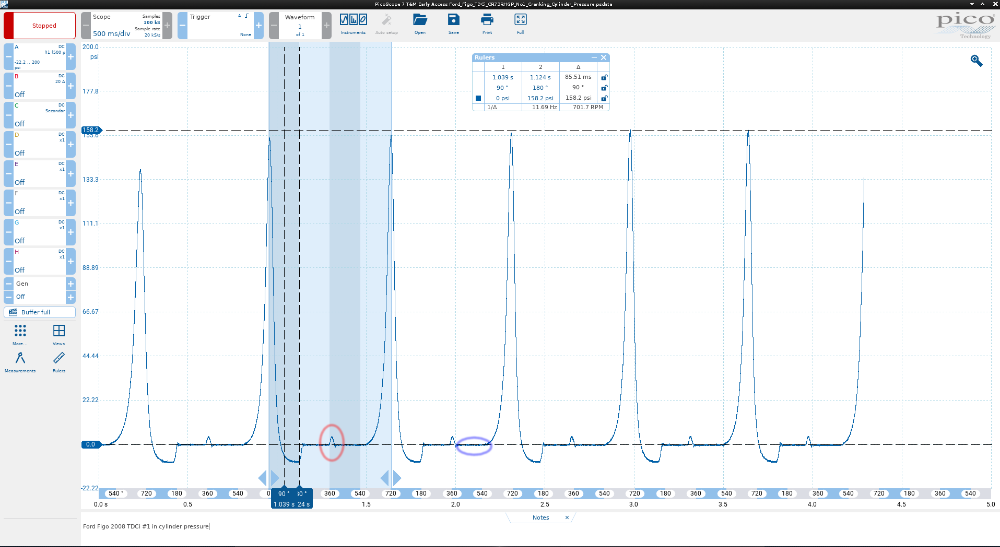1000x547 pixels.
Task: Select the Notes tab at the bottom
Action: (x=541, y=517)
